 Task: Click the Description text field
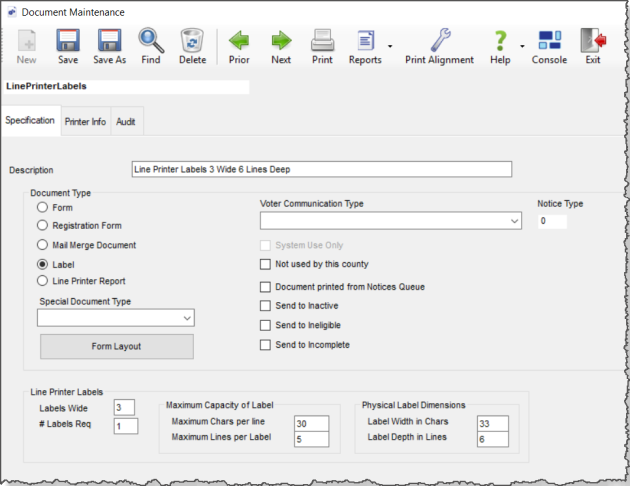321,170
